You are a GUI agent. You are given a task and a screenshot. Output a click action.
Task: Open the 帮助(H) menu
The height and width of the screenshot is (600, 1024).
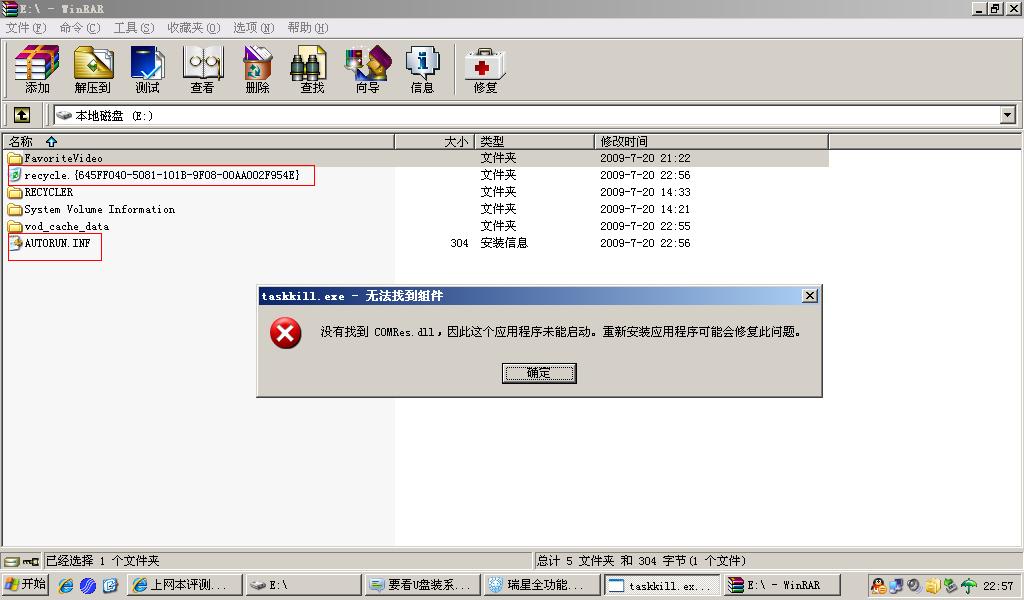click(x=308, y=27)
